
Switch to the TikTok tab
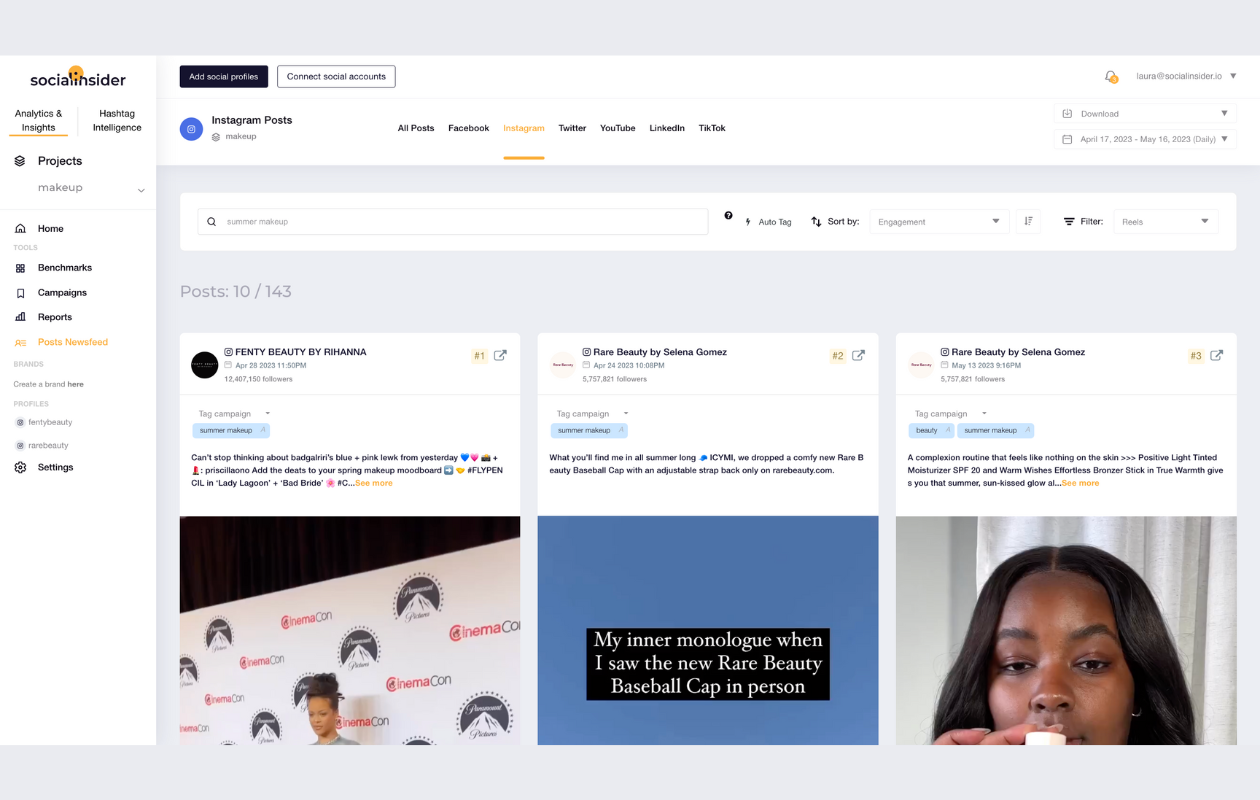tap(712, 128)
